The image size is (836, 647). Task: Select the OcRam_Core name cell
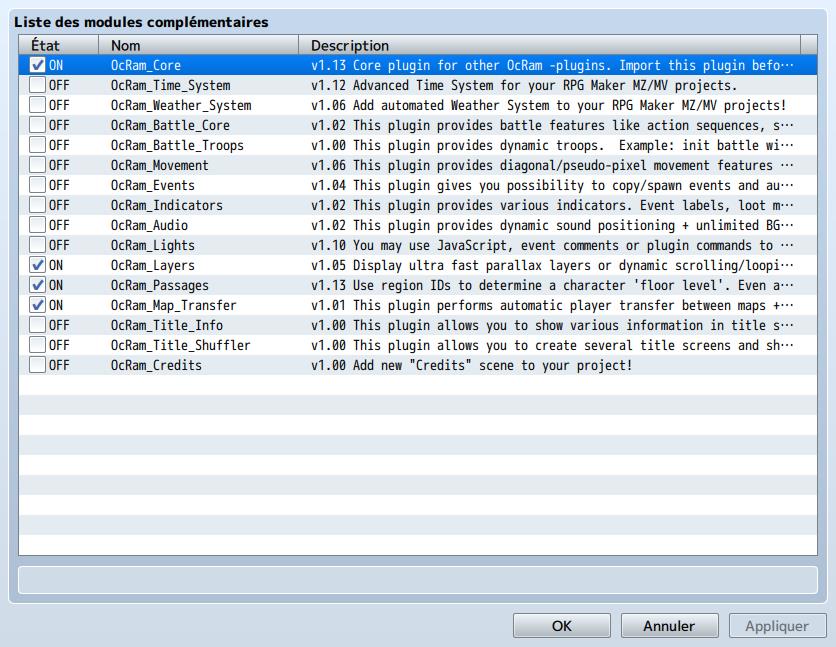click(x=146, y=65)
